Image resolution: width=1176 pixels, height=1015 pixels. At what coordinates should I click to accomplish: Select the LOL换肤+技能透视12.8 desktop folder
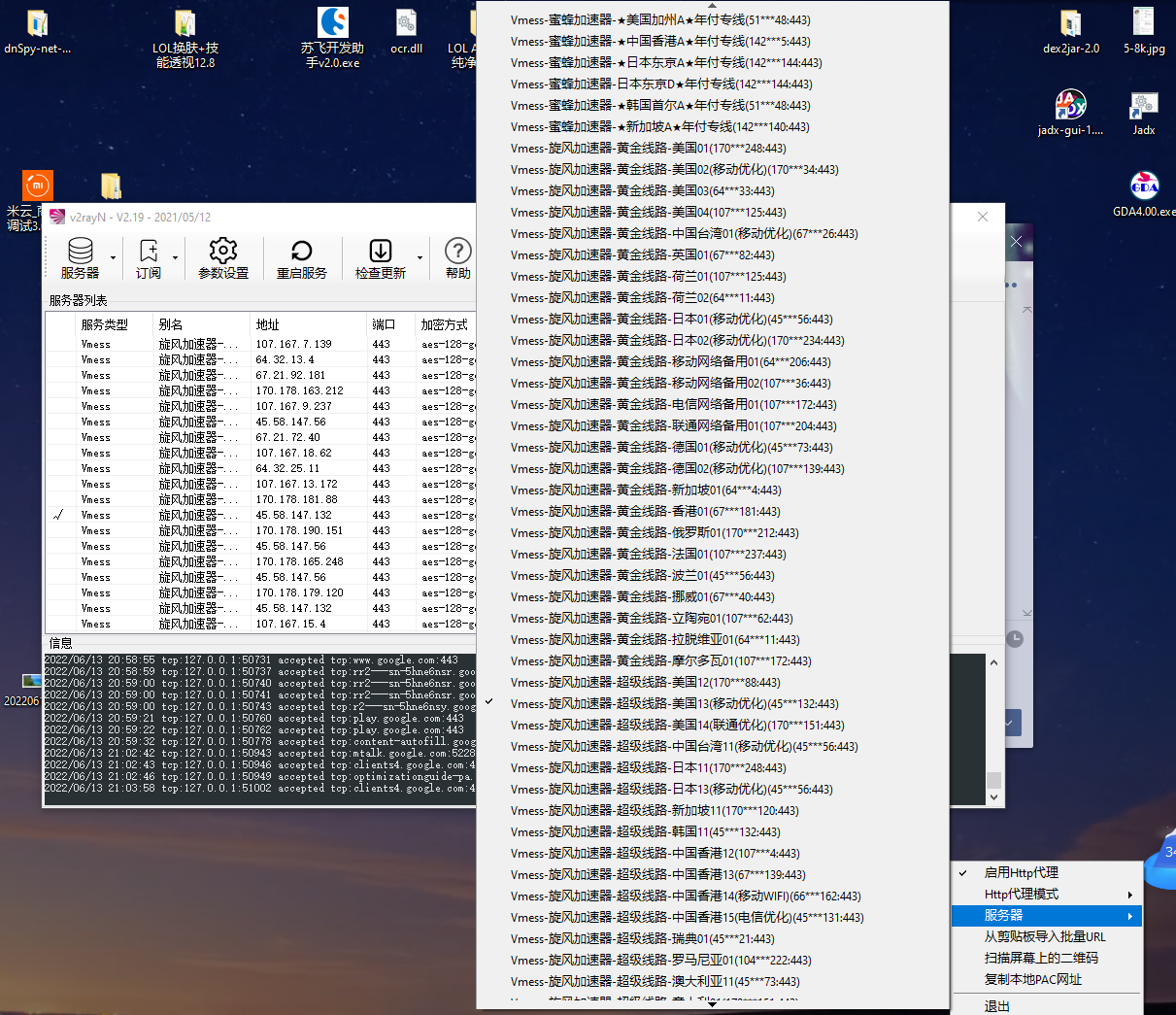click(x=185, y=39)
